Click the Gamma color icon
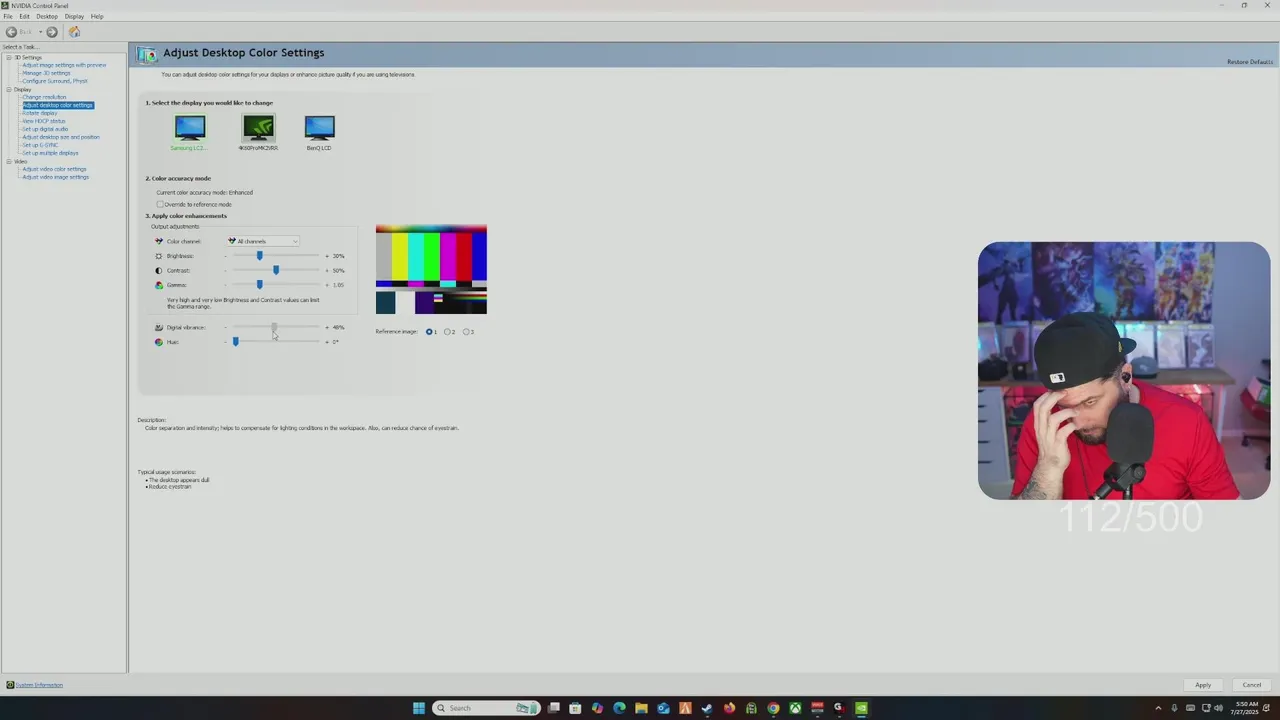 click(159, 285)
